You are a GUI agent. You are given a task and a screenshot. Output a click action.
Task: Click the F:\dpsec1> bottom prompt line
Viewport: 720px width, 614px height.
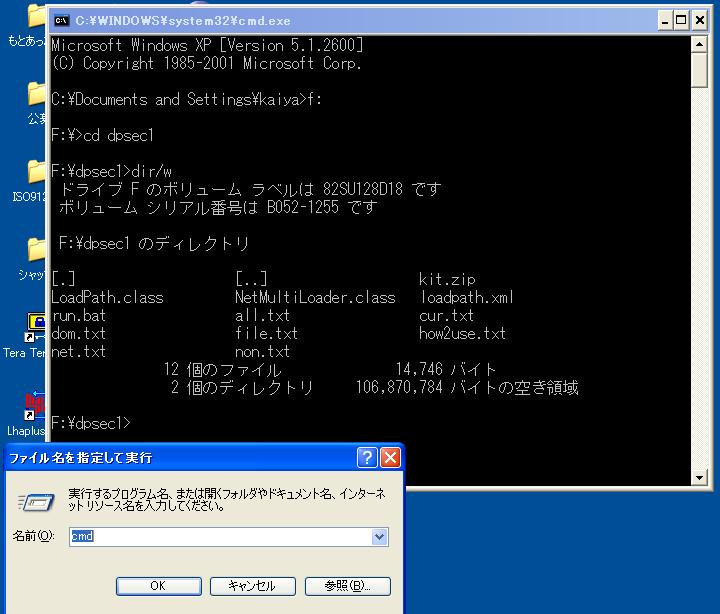tap(91, 423)
